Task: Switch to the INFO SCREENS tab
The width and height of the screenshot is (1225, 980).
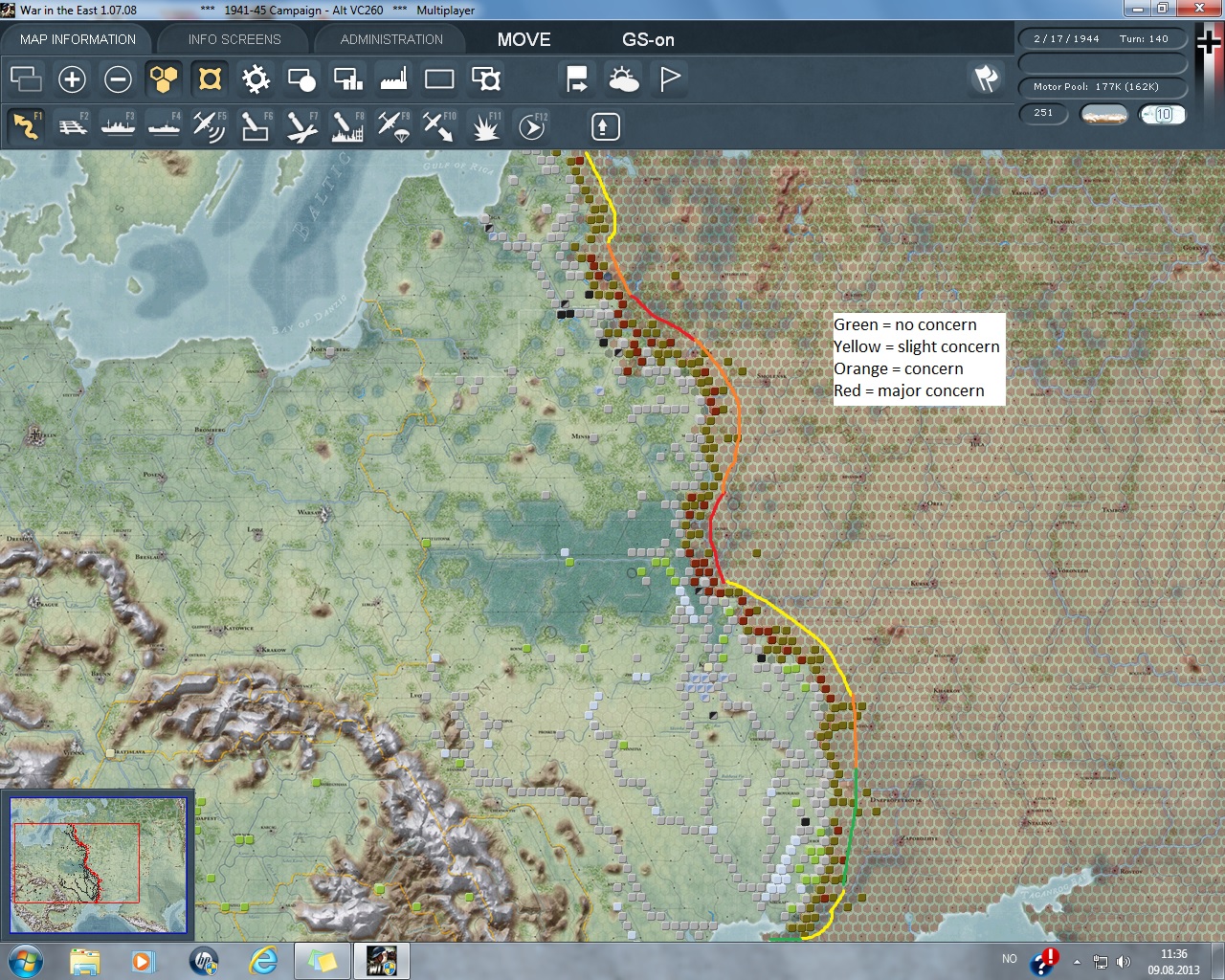Action: tap(234, 39)
